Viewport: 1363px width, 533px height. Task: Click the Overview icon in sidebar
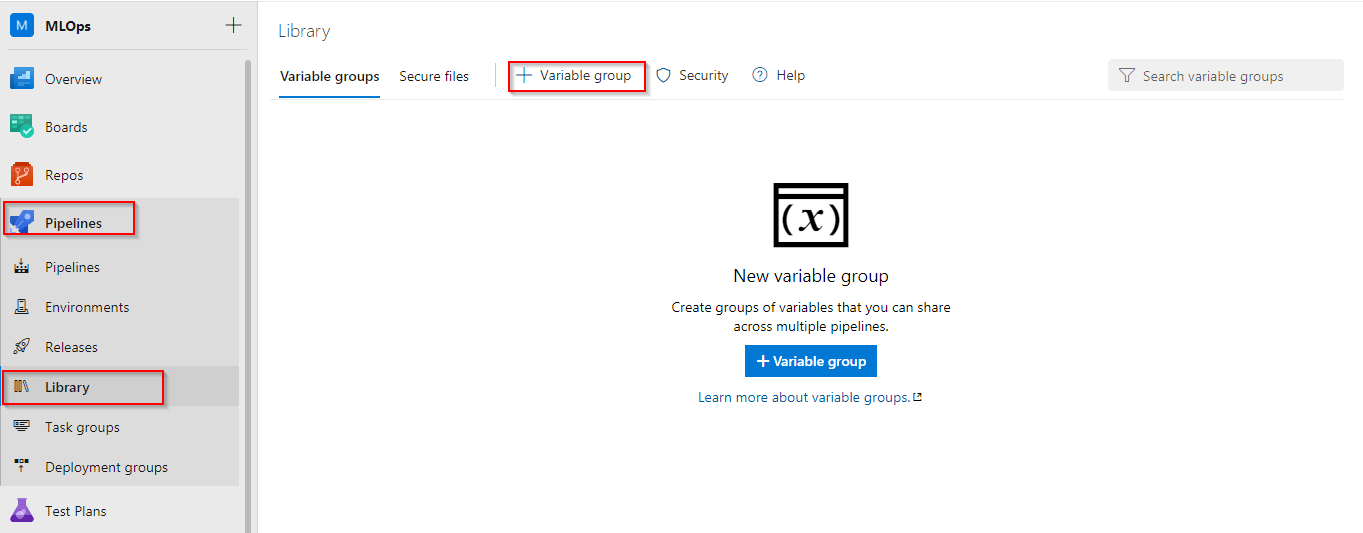22,79
